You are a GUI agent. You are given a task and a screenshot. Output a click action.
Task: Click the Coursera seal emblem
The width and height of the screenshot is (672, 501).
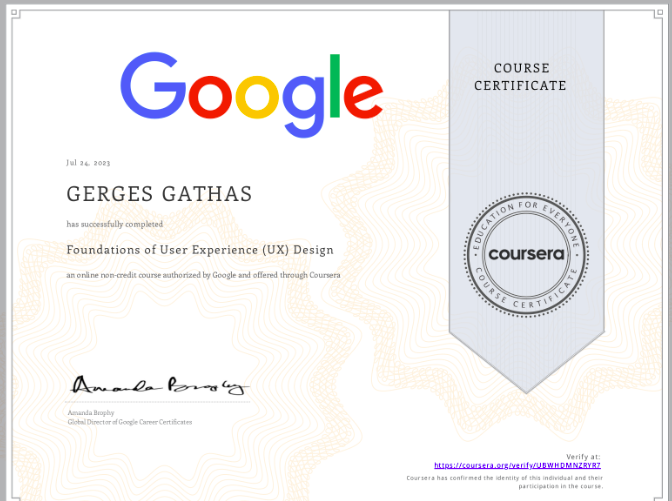526,255
